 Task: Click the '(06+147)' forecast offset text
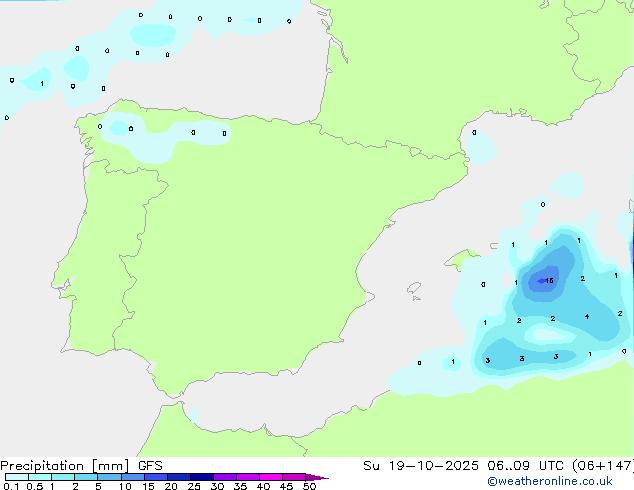(603, 466)
